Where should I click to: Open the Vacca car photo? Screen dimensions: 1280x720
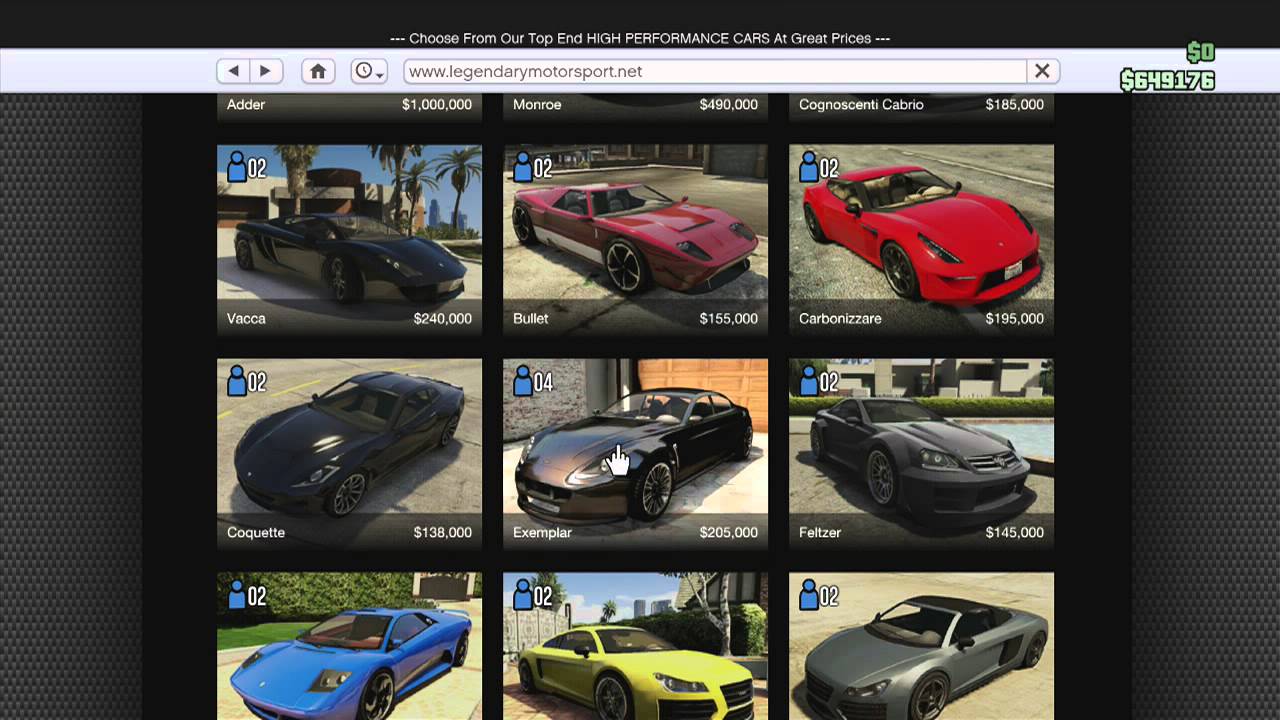(349, 239)
